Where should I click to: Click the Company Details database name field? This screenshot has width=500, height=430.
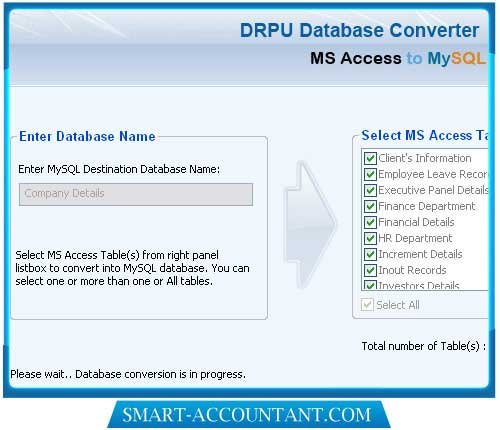coord(136,194)
